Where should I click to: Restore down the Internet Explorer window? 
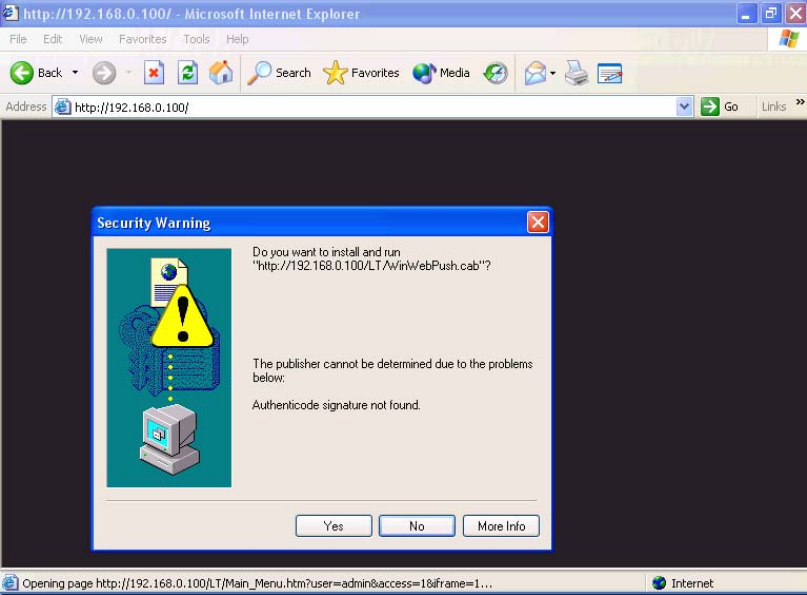tap(770, 14)
